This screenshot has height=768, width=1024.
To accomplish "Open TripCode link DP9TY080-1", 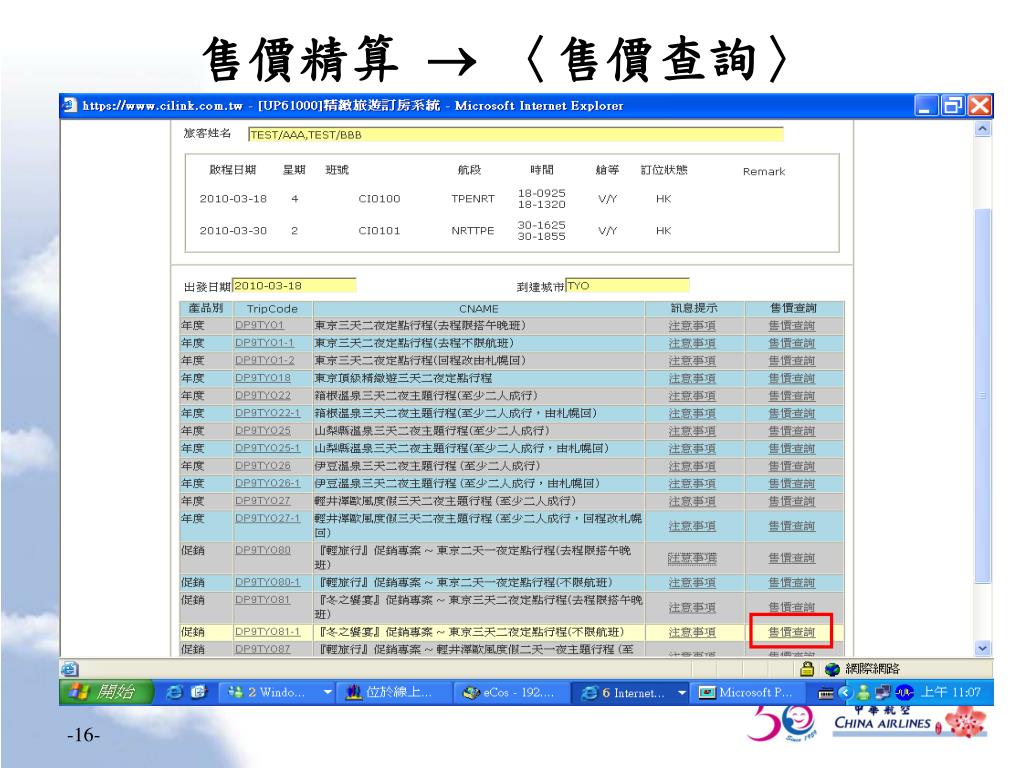I will pyautogui.click(x=268, y=583).
